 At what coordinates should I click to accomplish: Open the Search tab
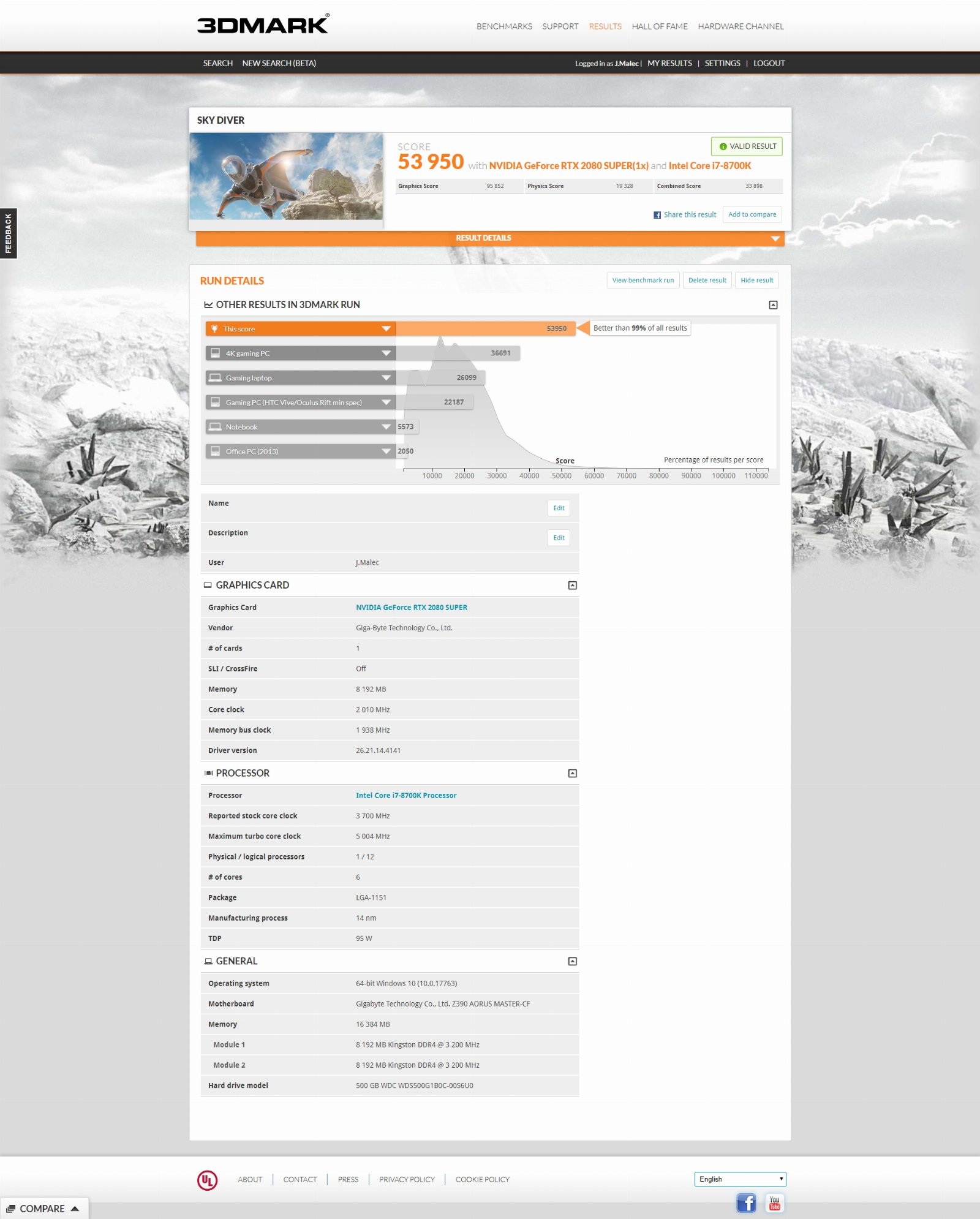[x=217, y=63]
